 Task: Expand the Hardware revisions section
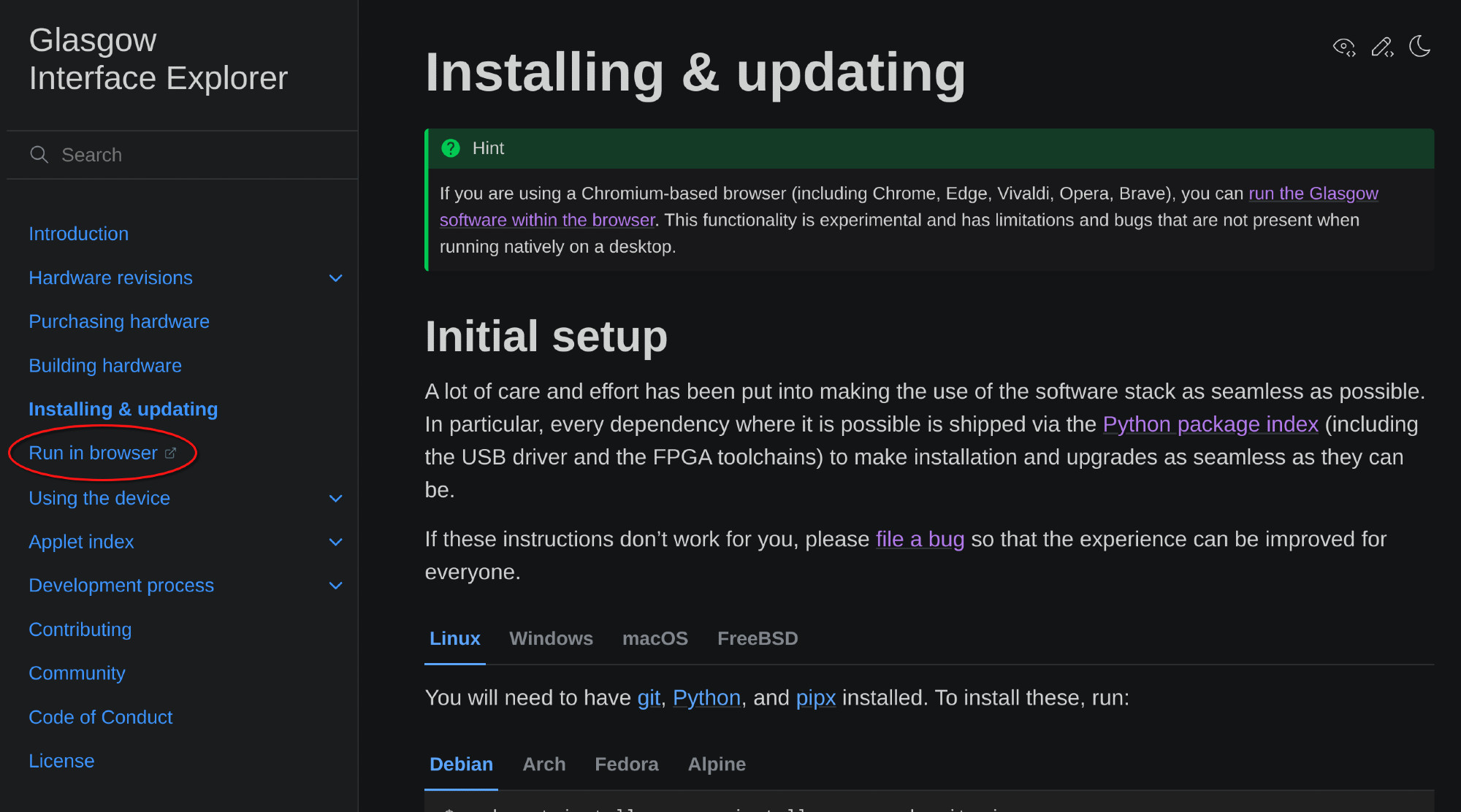(335, 278)
